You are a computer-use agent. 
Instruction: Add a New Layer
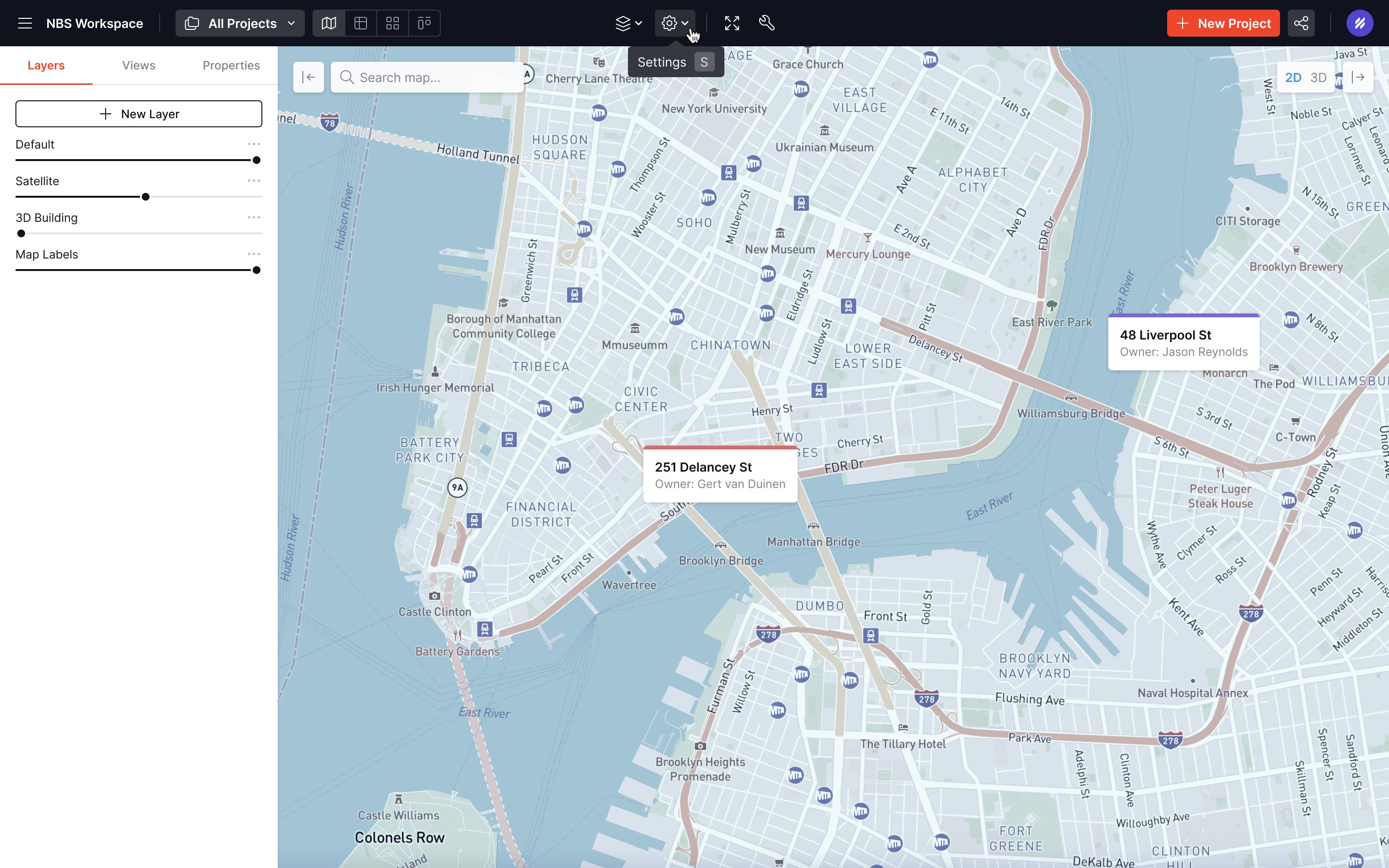[x=138, y=114]
